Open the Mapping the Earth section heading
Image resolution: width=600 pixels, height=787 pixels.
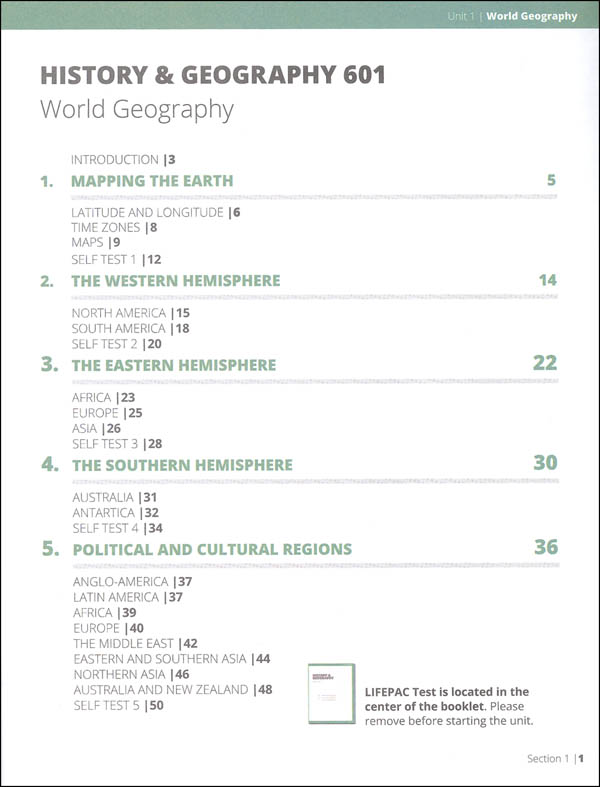point(152,181)
